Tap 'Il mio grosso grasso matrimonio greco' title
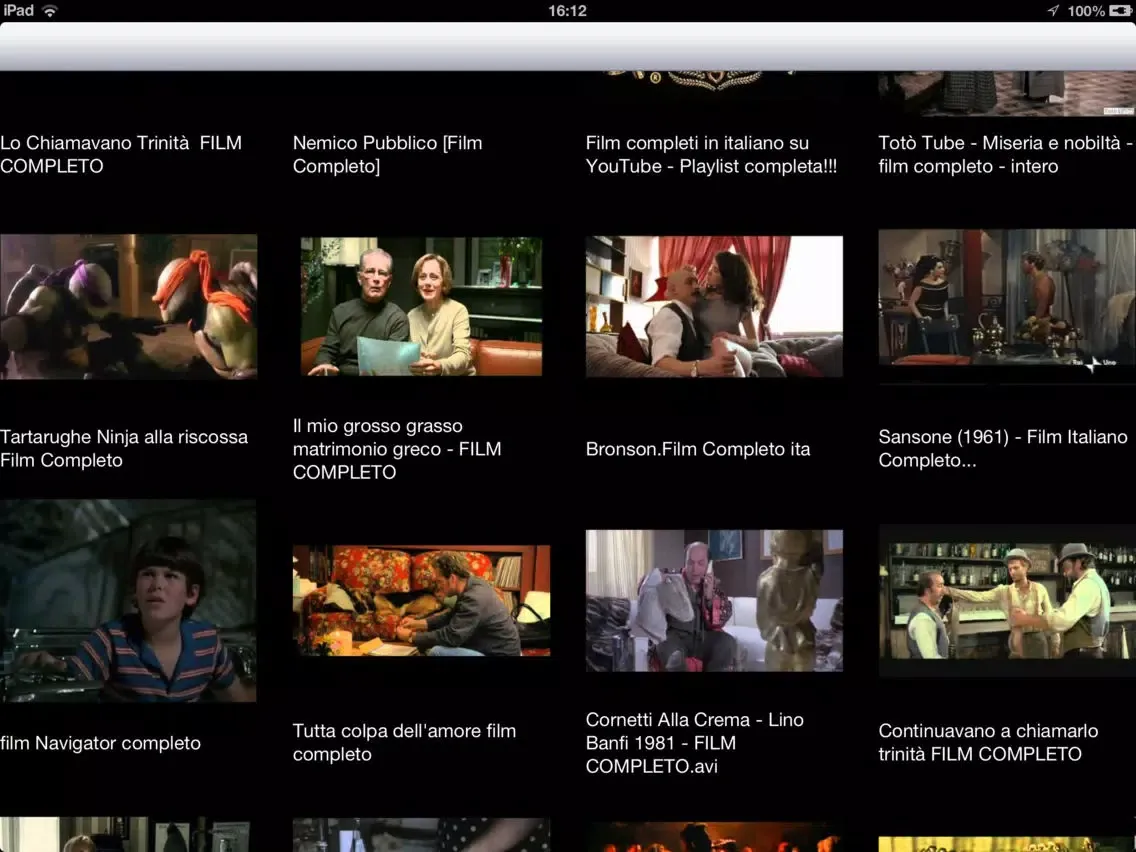Viewport: 1136px width, 852px height. 397,448
